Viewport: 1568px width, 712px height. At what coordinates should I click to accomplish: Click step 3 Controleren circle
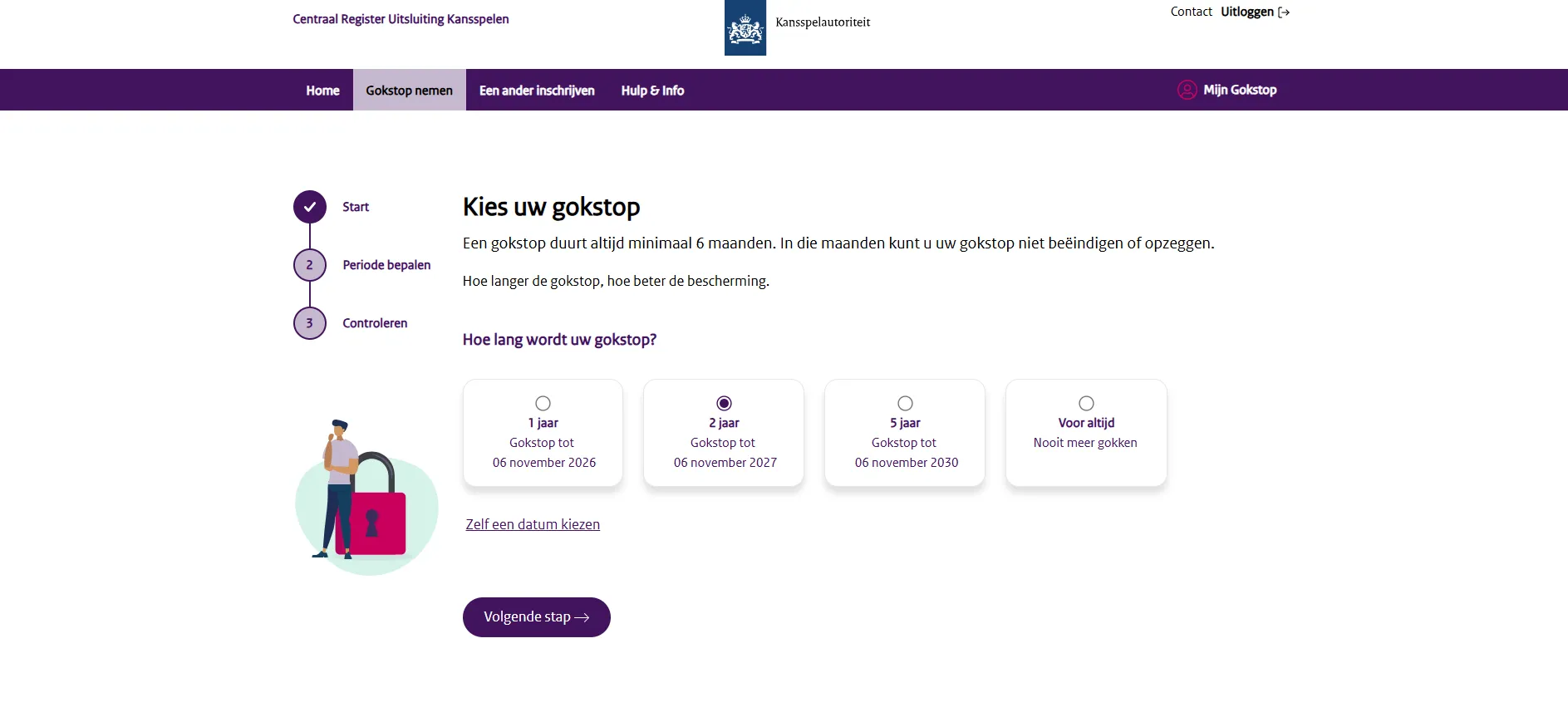tap(309, 323)
